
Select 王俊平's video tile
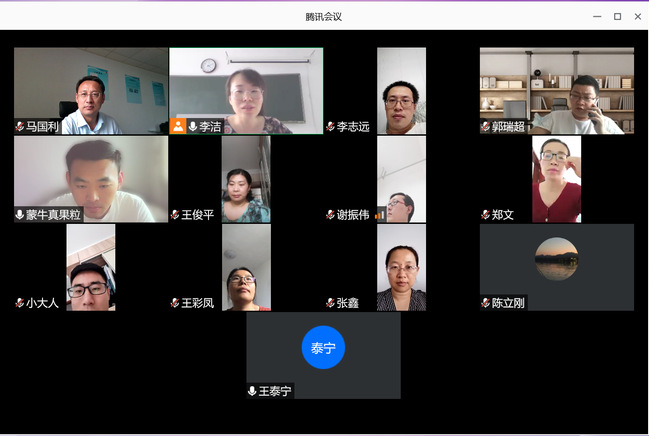click(246, 179)
